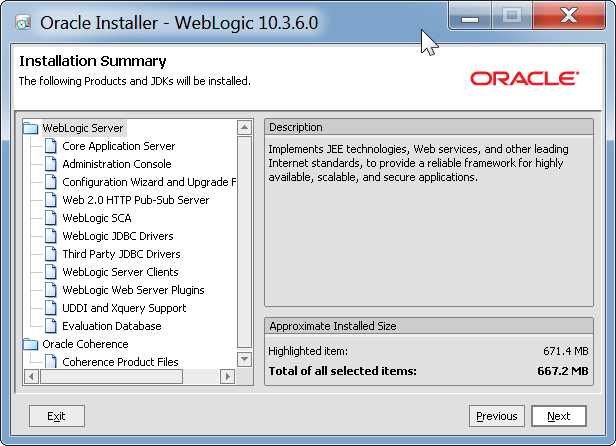Select the Oracle Coherence tree node
Image resolution: width=616 pixels, height=446 pixels.
(85, 344)
